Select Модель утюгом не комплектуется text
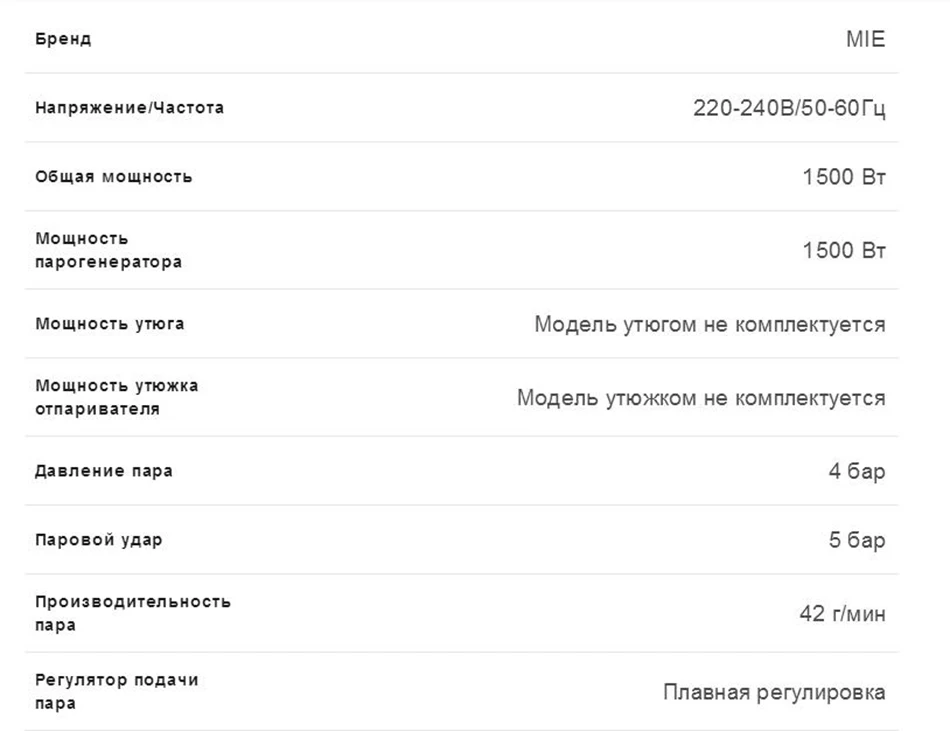The width and height of the screenshot is (950, 731). pyautogui.click(x=709, y=325)
